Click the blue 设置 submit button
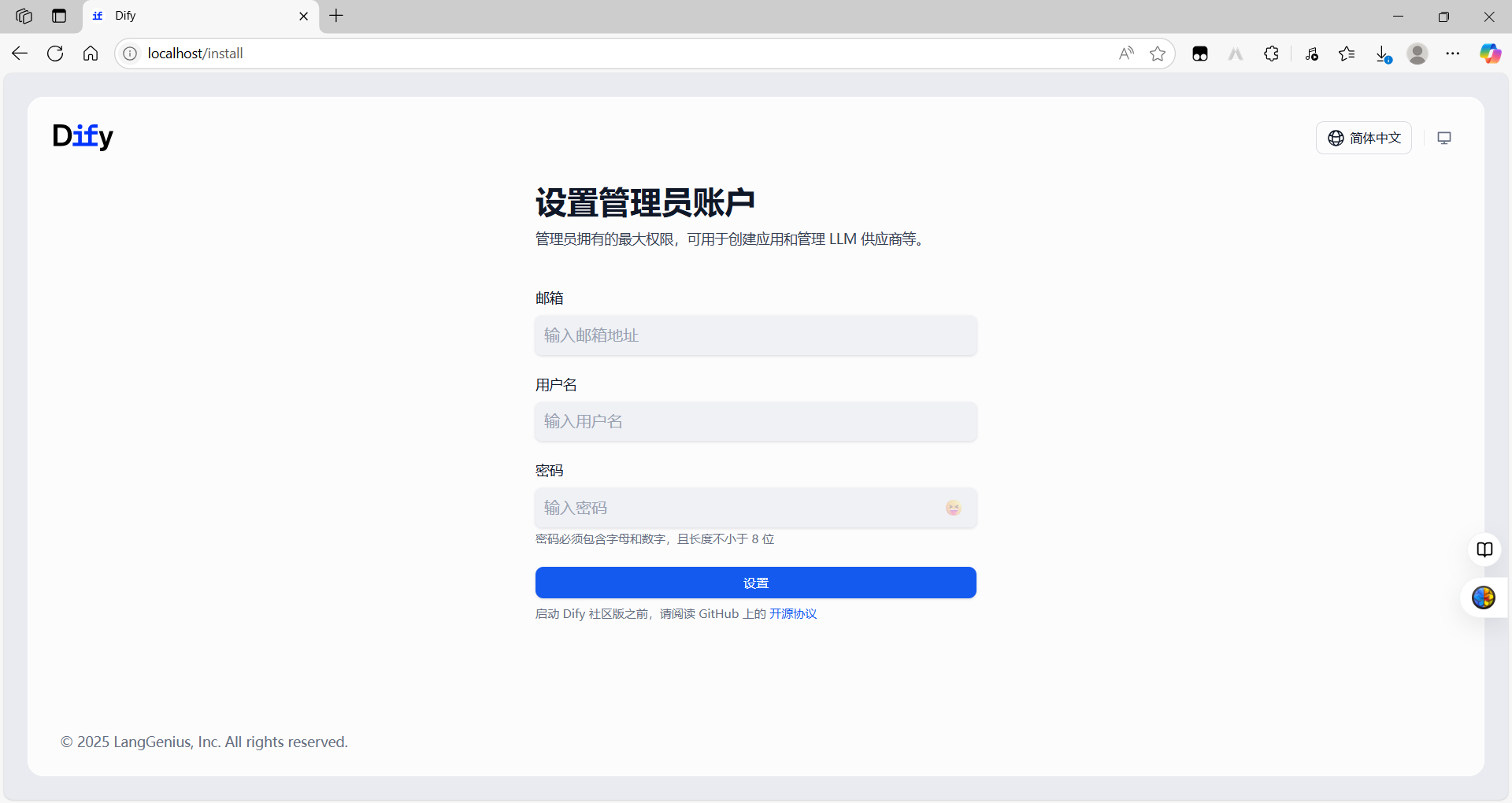The height and width of the screenshot is (803, 1512). point(756,583)
